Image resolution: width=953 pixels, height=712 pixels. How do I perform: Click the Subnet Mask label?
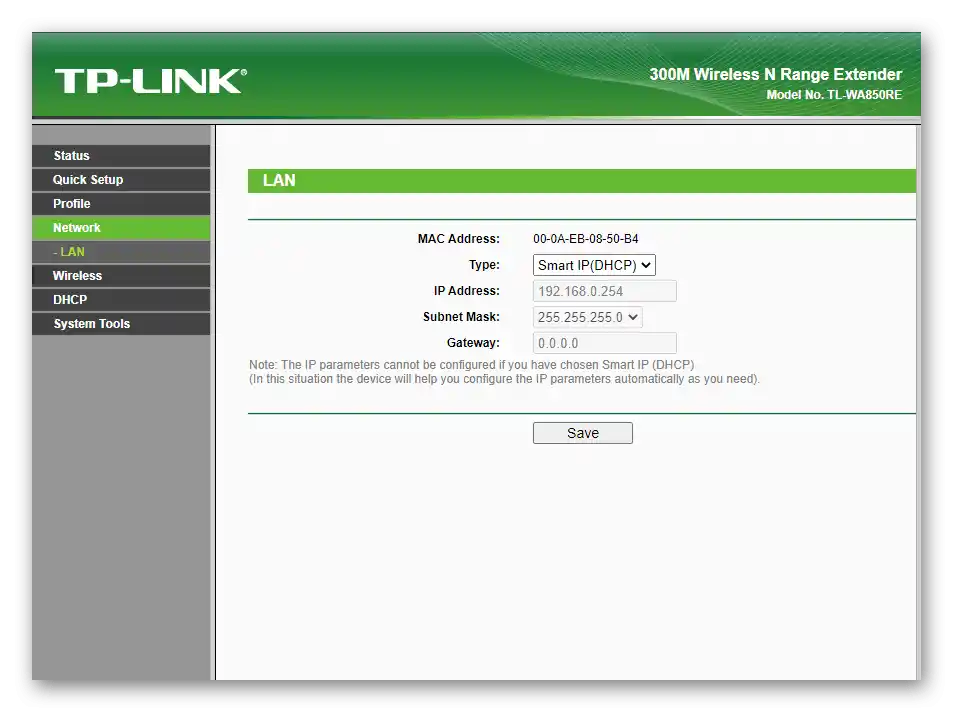point(461,317)
